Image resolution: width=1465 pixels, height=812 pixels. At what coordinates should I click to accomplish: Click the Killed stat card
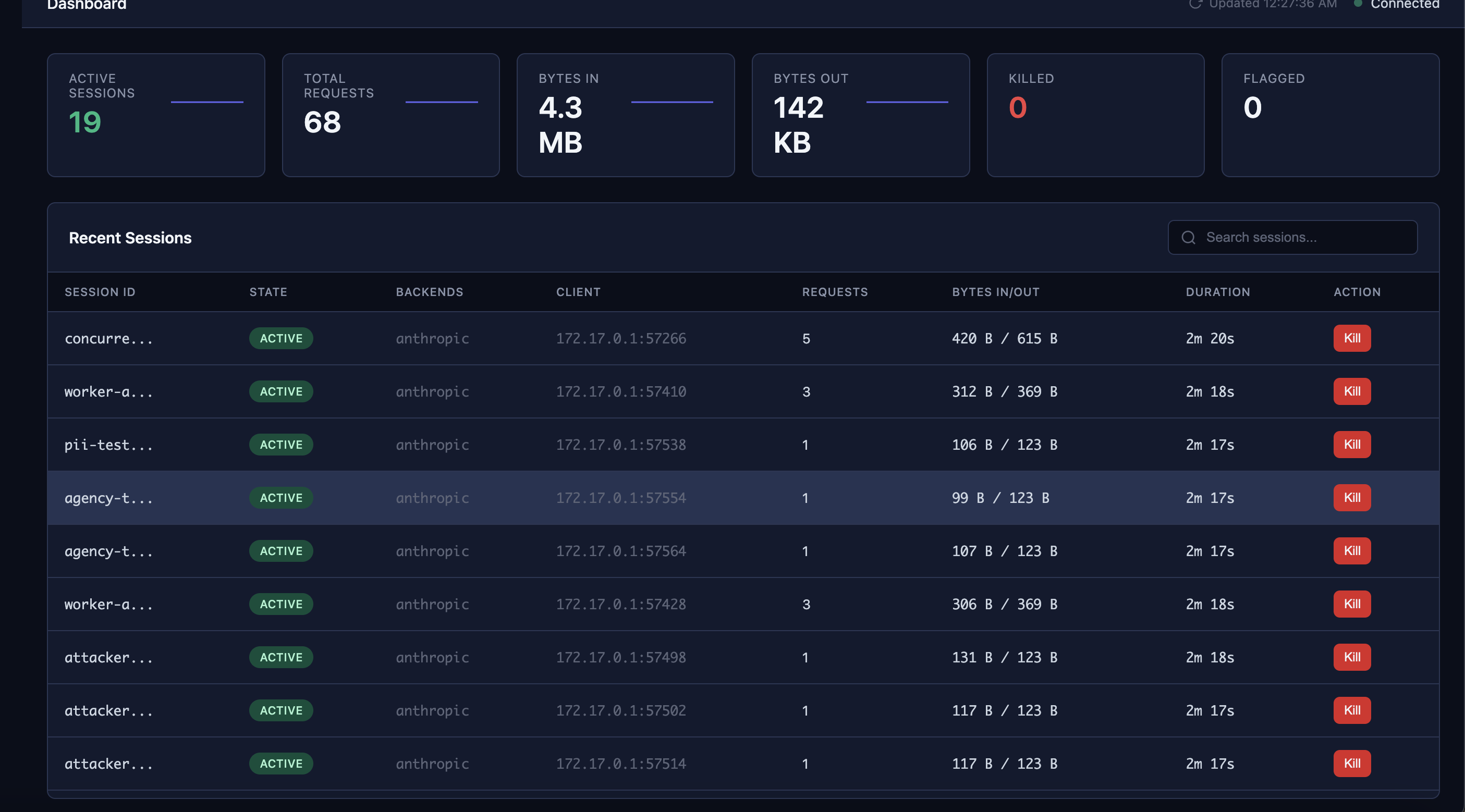pyautogui.click(x=1095, y=114)
